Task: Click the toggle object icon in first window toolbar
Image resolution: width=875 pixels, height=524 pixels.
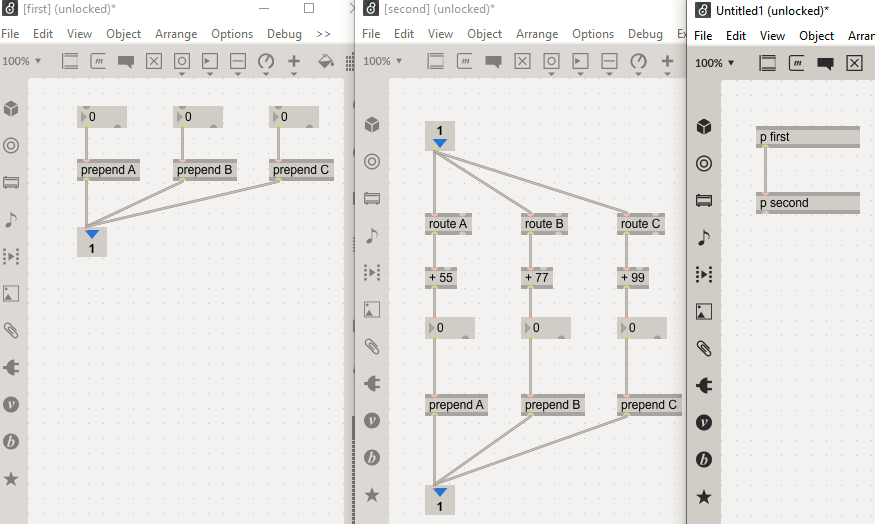Action: [x=154, y=61]
